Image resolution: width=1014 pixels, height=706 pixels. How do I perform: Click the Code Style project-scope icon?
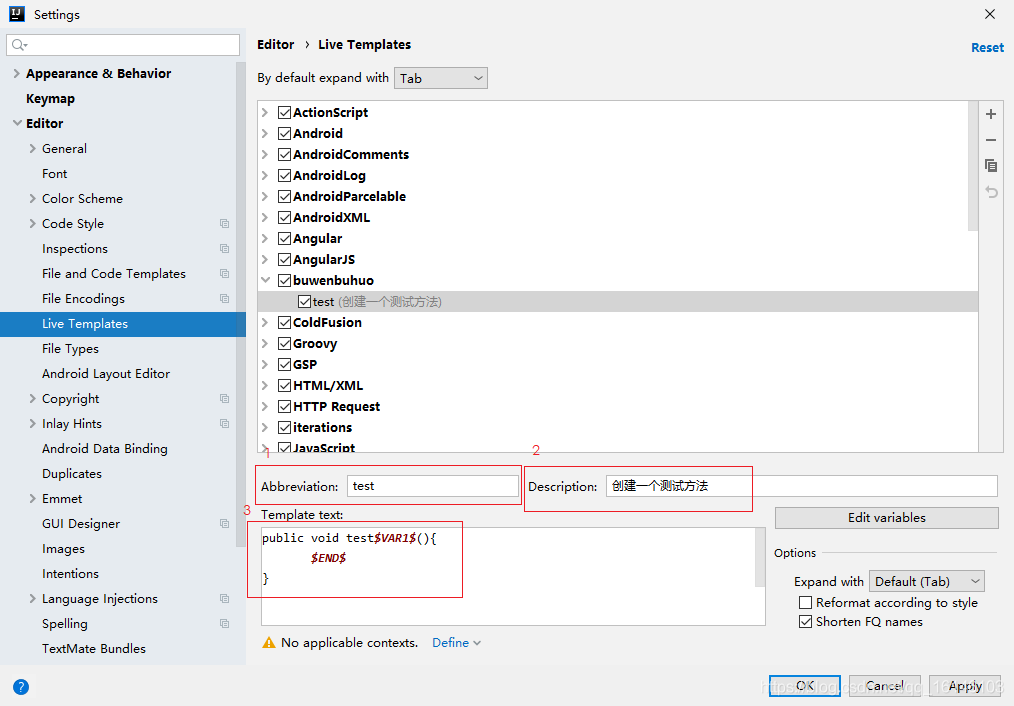point(224,224)
